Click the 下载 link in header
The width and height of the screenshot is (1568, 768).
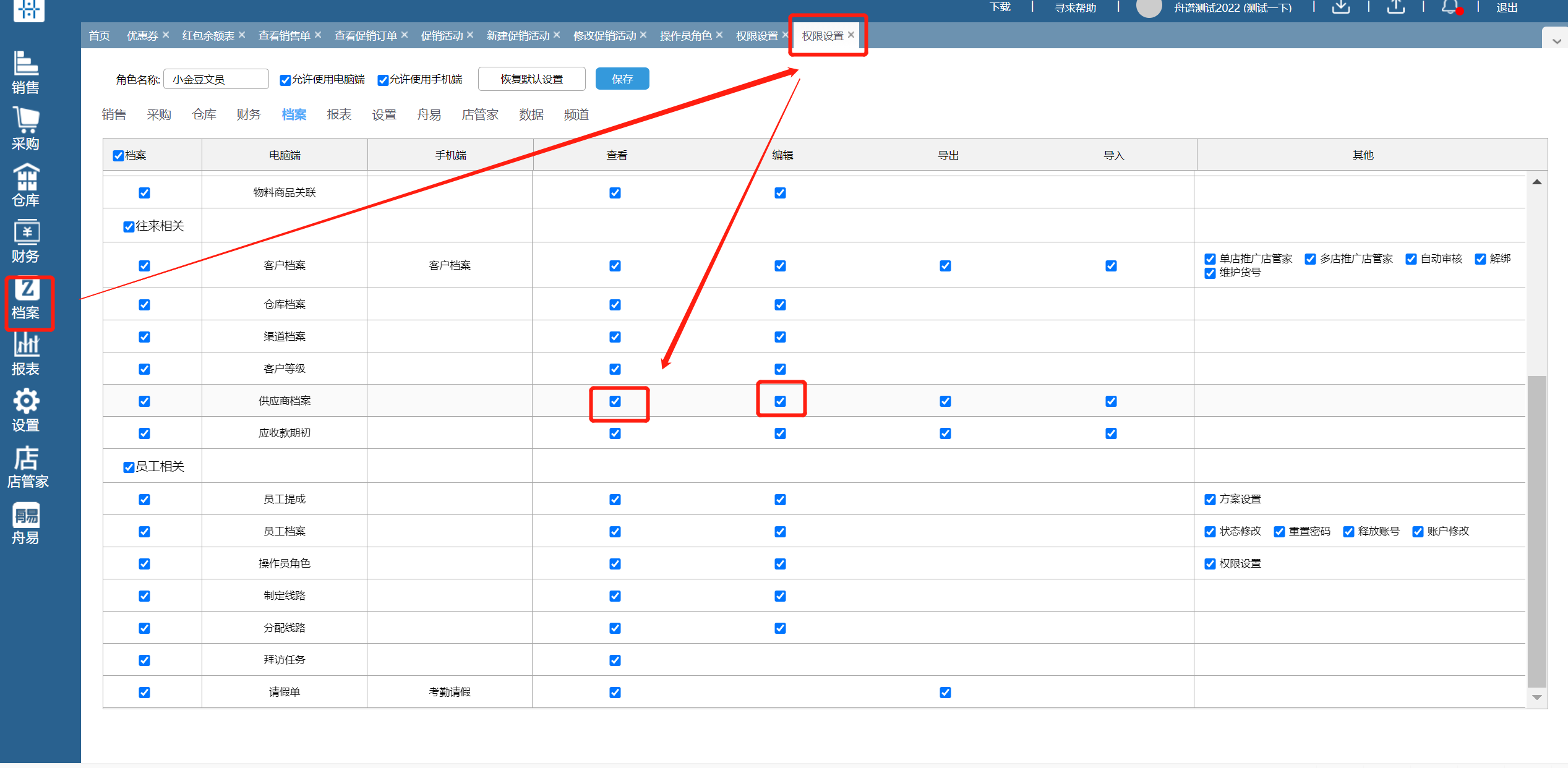coord(1000,7)
